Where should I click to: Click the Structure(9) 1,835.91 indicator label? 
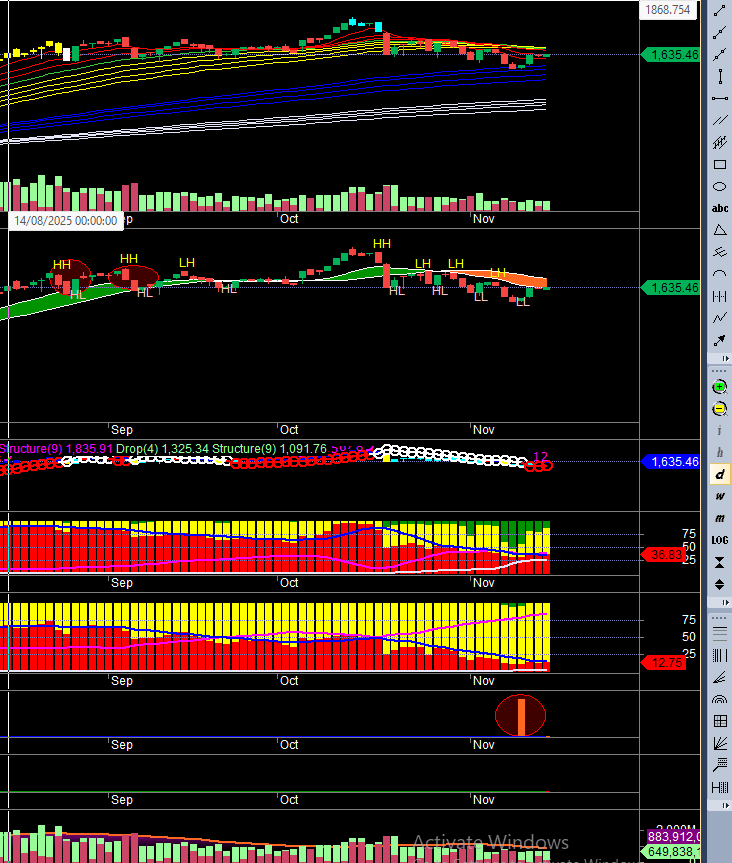click(56, 449)
